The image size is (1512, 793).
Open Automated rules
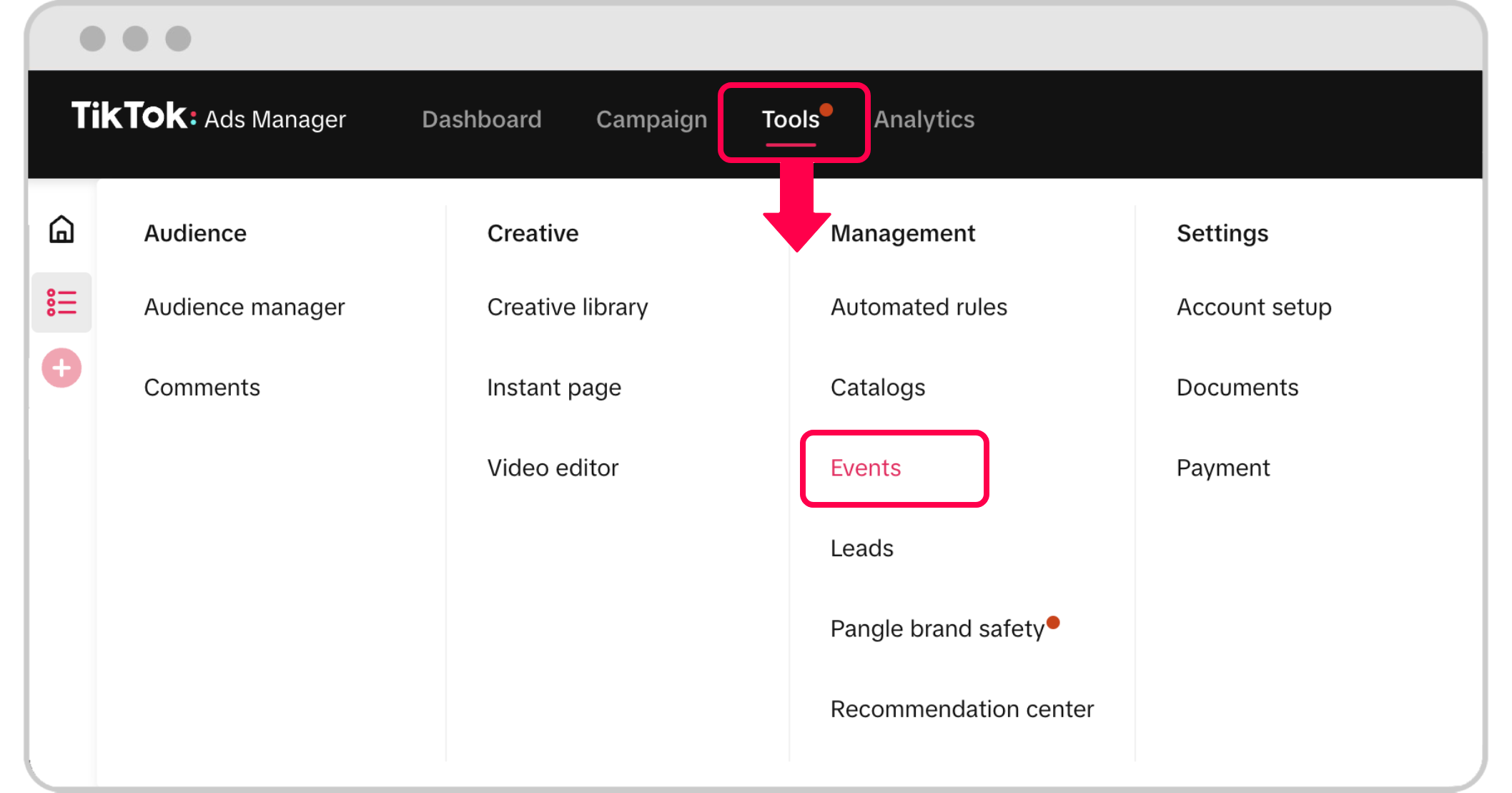click(x=919, y=307)
